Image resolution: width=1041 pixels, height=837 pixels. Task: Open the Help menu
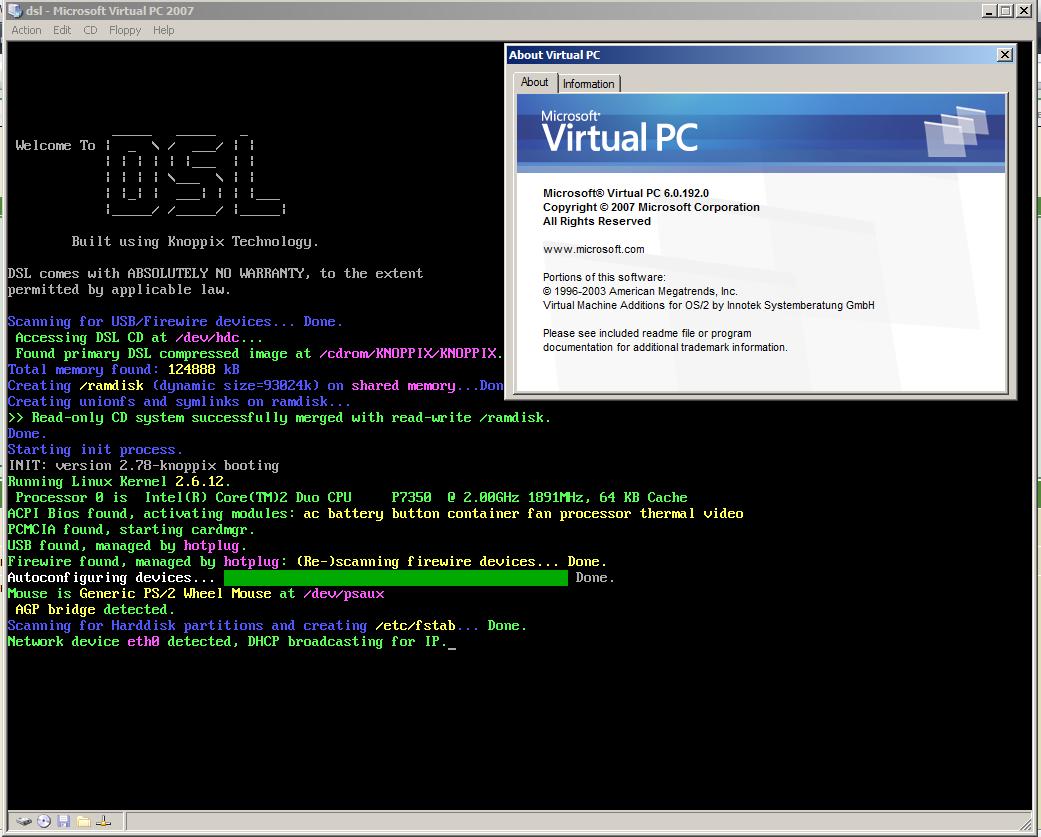pyautogui.click(x=163, y=30)
